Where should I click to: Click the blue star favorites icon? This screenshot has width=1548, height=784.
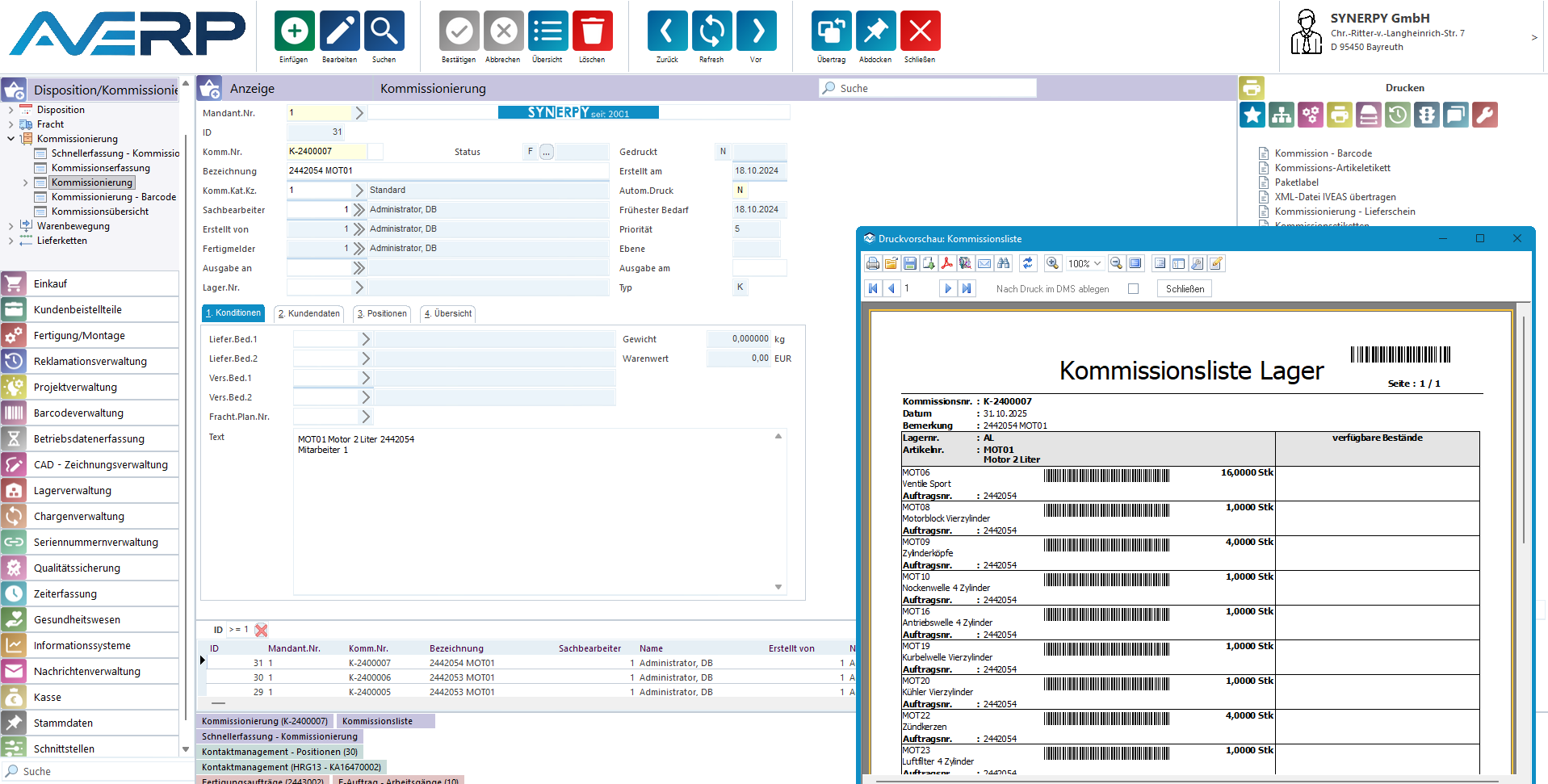(x=1252, y=115)
